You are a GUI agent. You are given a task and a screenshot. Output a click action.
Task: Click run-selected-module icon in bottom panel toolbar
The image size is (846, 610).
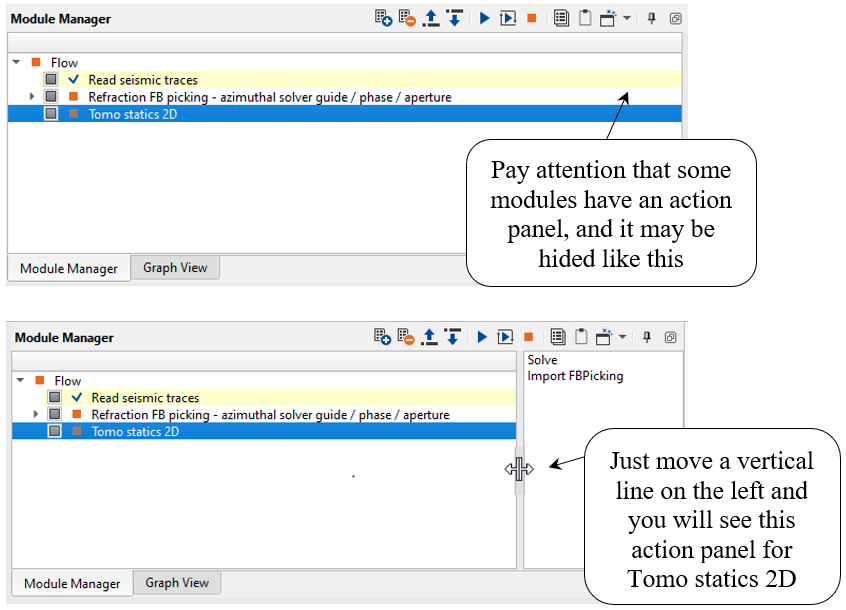pyautogui.click(x=507, y=337)
